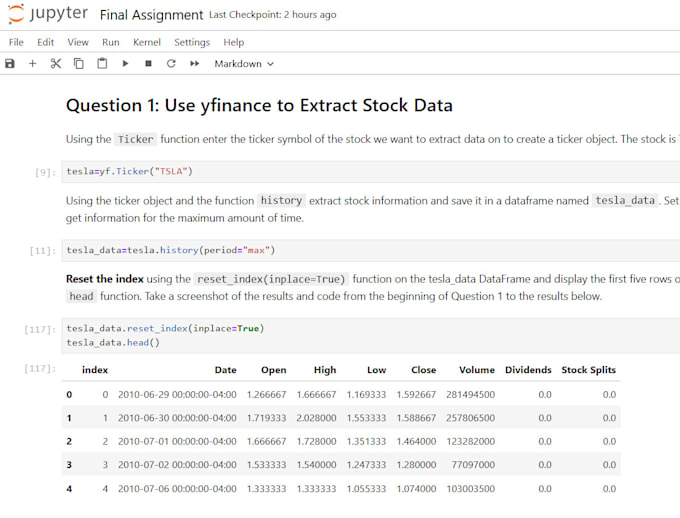Open the Run menu
The image size is (680, 518).
(x=111, y=42)
